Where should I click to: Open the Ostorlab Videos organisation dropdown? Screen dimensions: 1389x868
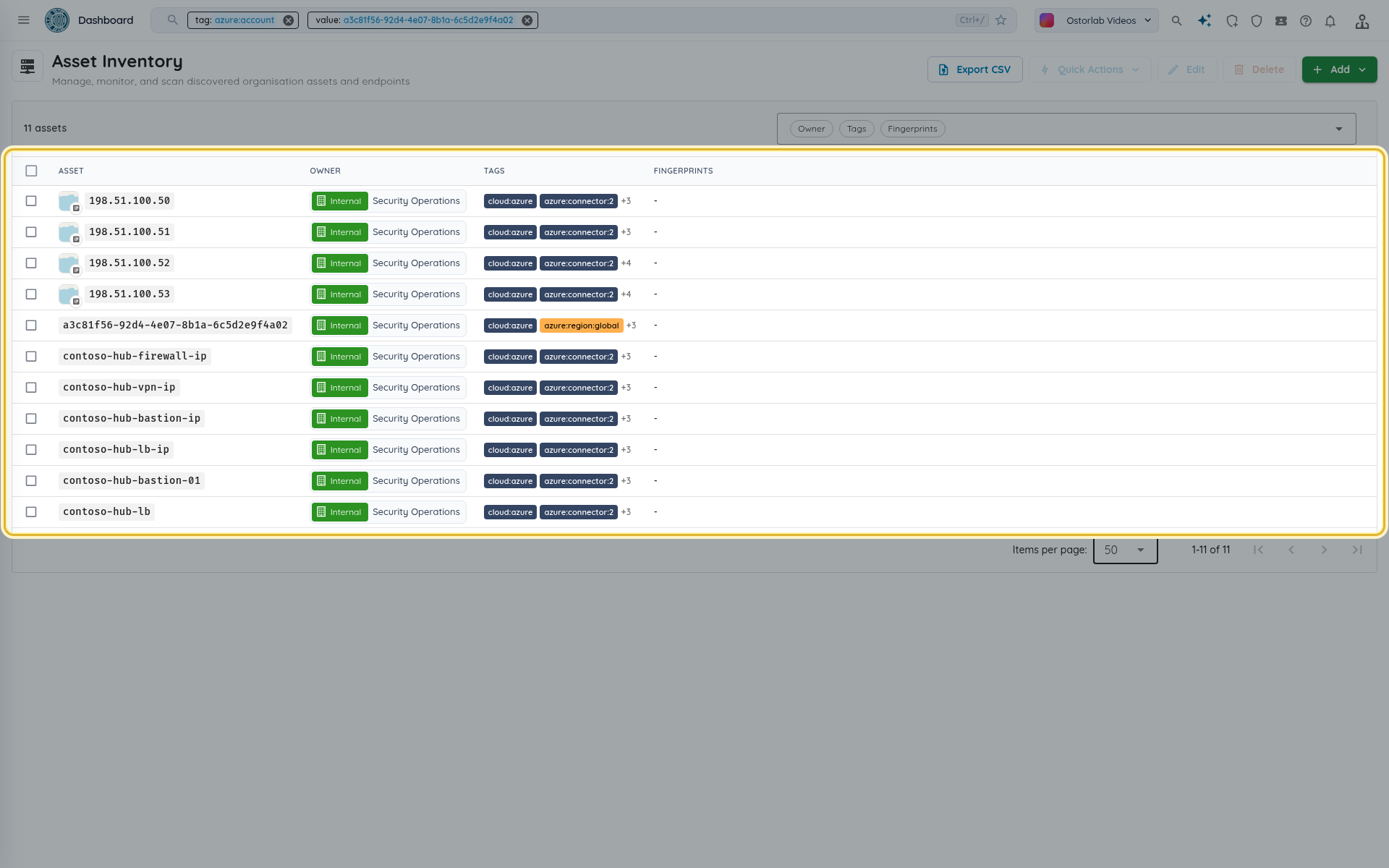point(1096,20)
